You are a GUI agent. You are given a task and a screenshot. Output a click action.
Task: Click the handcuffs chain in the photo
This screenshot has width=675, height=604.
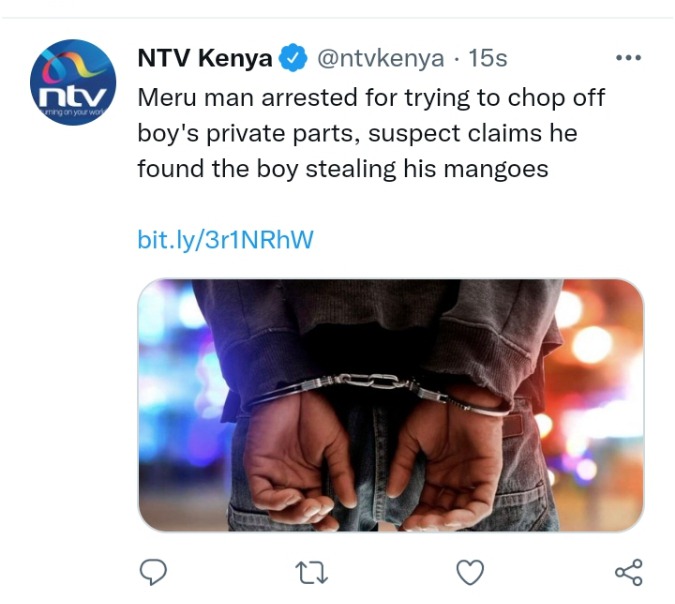(x=371, y=382)
